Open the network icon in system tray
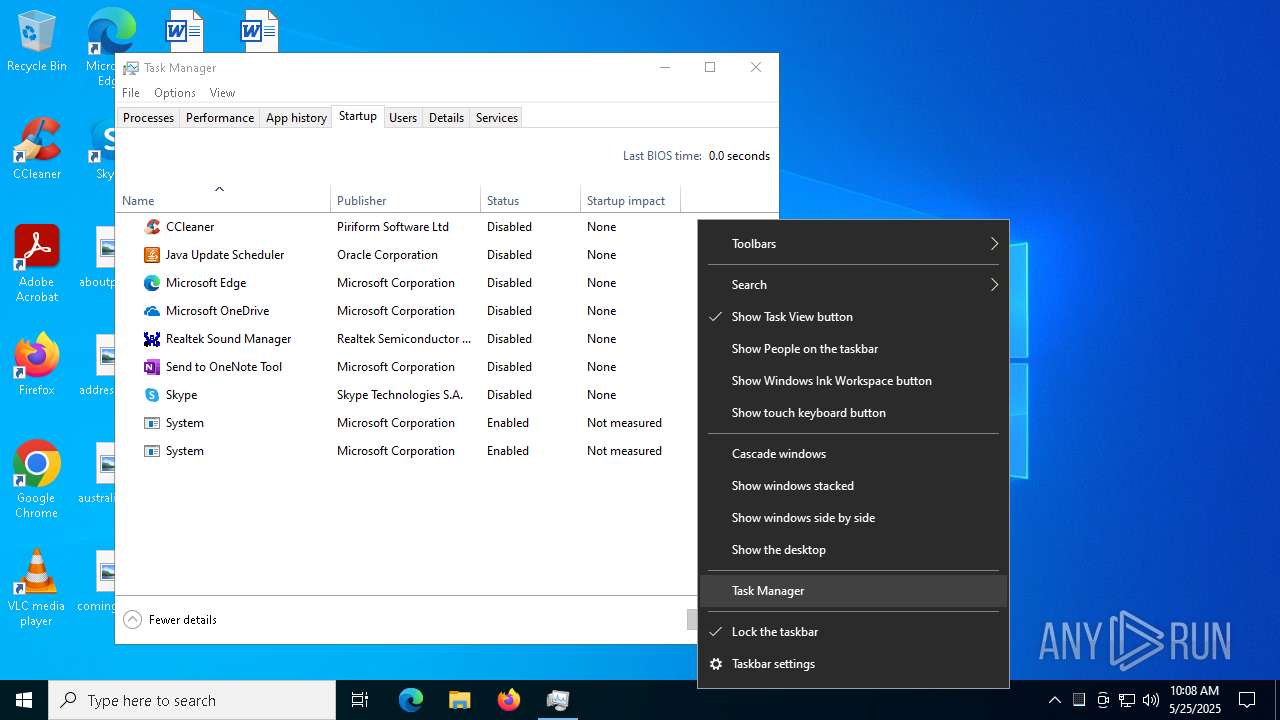 click(x=1127, y=700)
